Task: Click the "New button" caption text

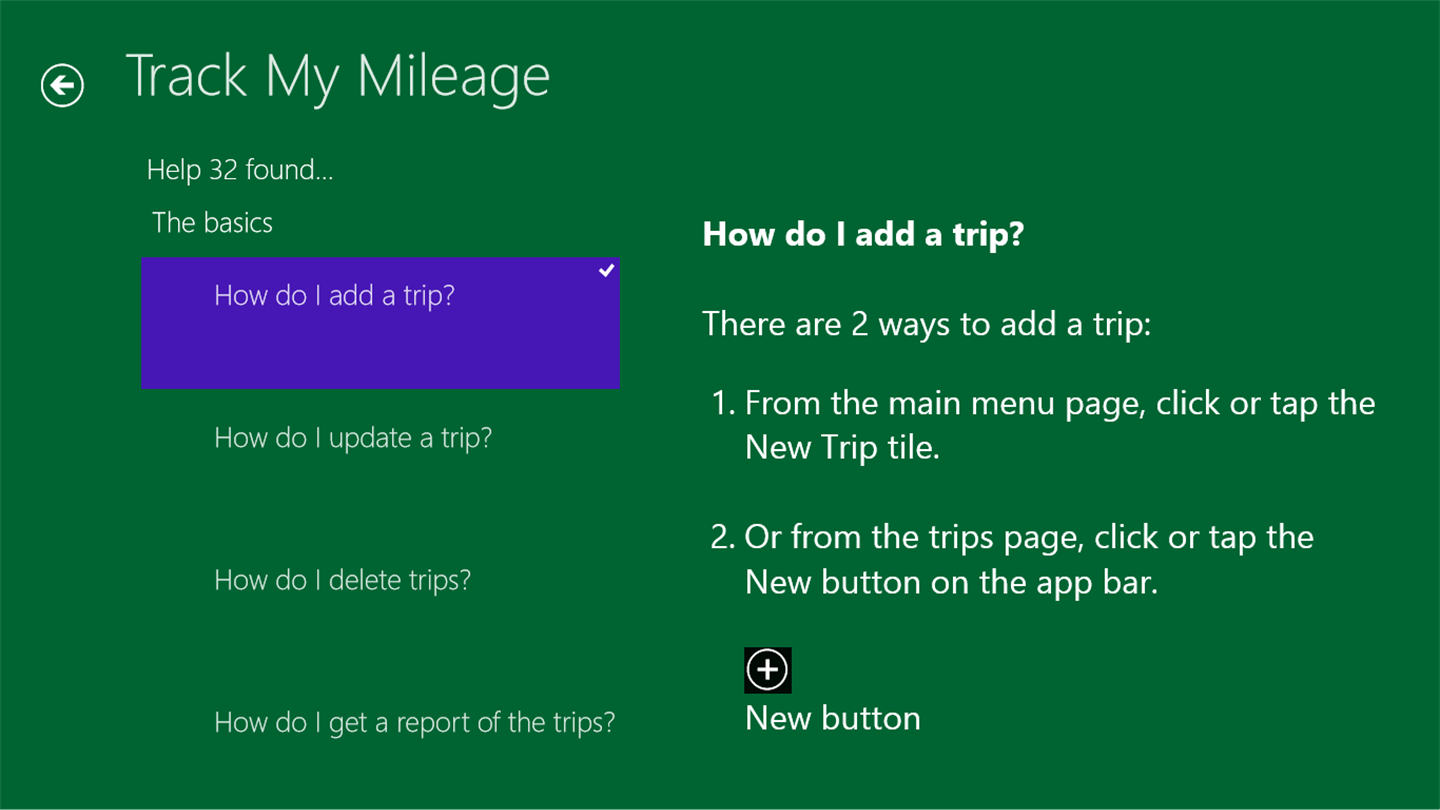Action: tap(832, 718)
